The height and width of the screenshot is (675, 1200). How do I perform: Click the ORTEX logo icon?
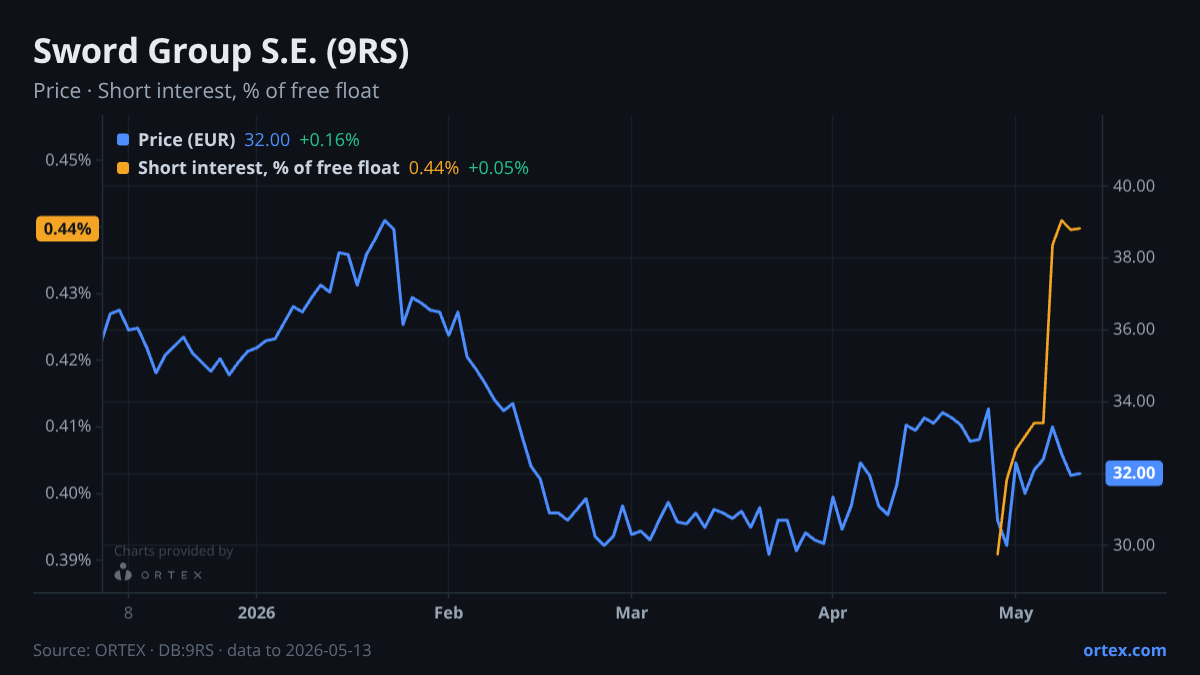(x=123, y=573)
